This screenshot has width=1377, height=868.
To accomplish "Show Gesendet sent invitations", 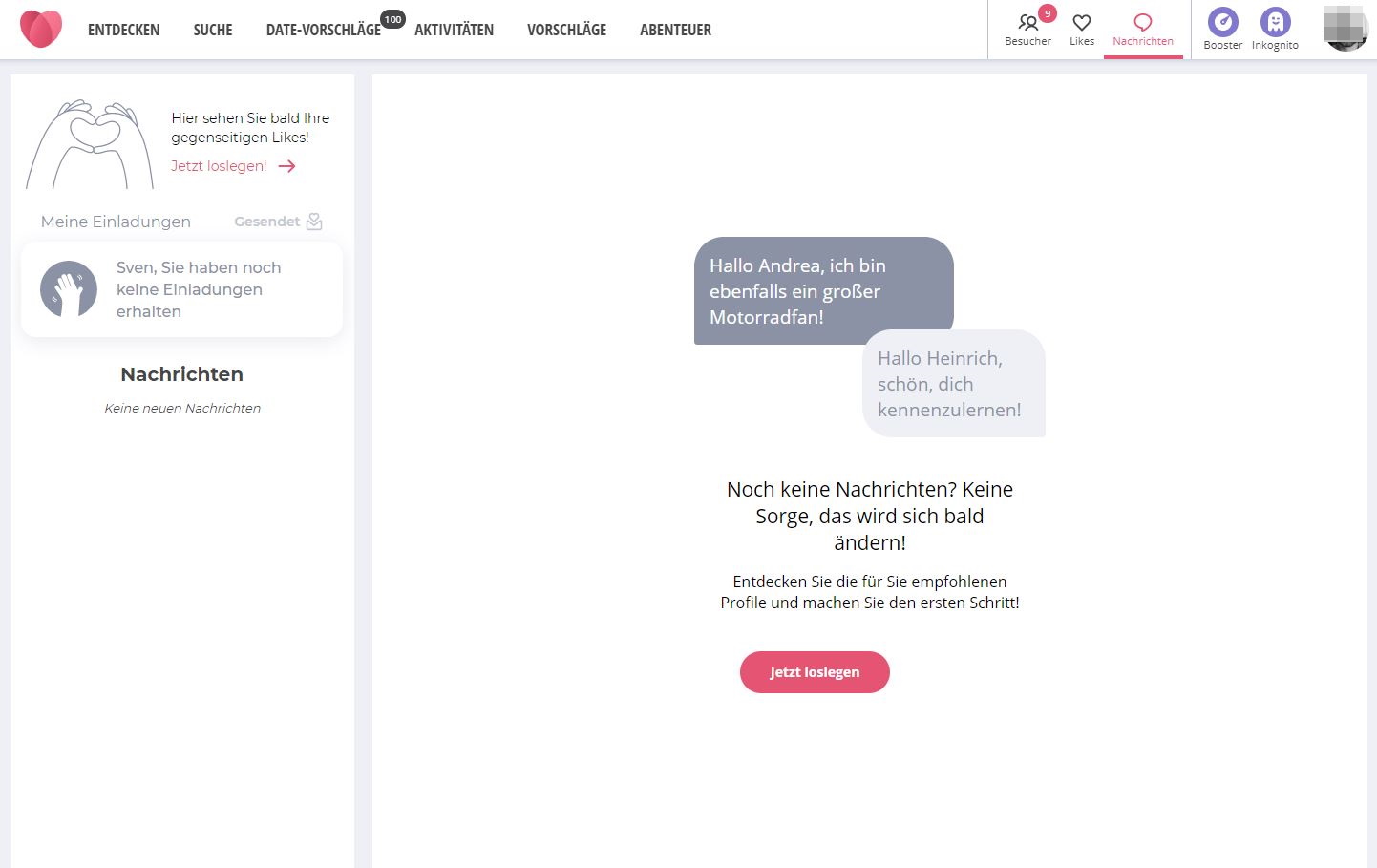I will pyautogui.click(x=266, y=222).
